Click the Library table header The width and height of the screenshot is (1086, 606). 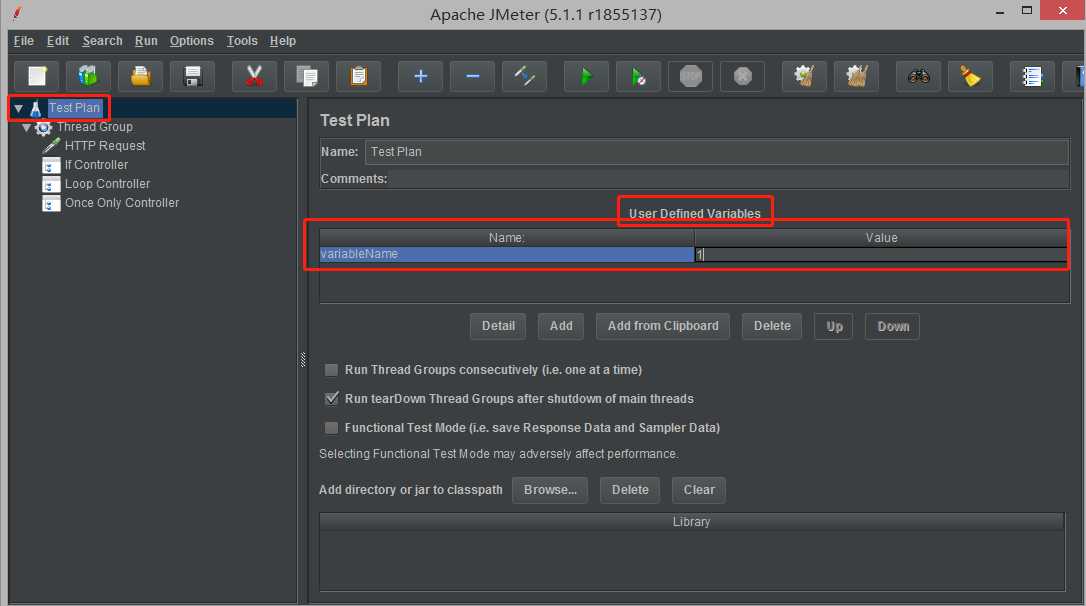pyautogui.click(x=691, y=522)
